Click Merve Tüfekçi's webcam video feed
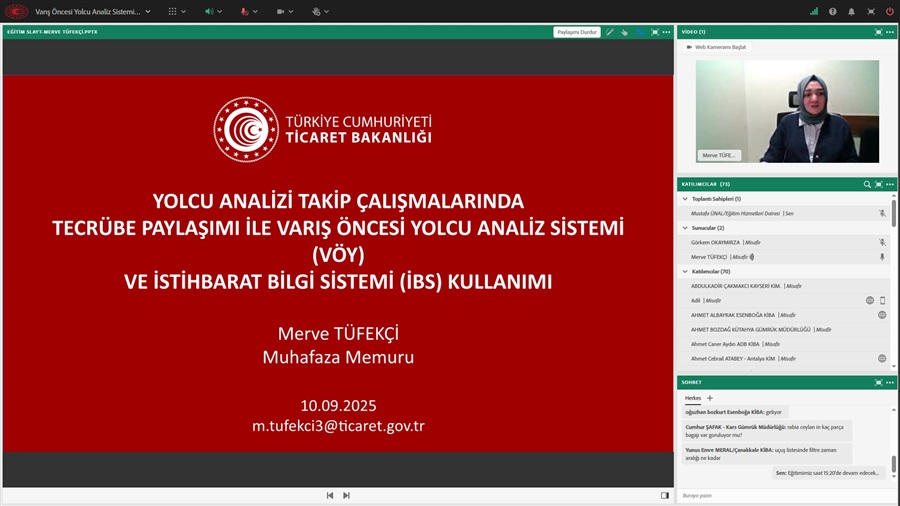900x506 pixels. point(787,111)
